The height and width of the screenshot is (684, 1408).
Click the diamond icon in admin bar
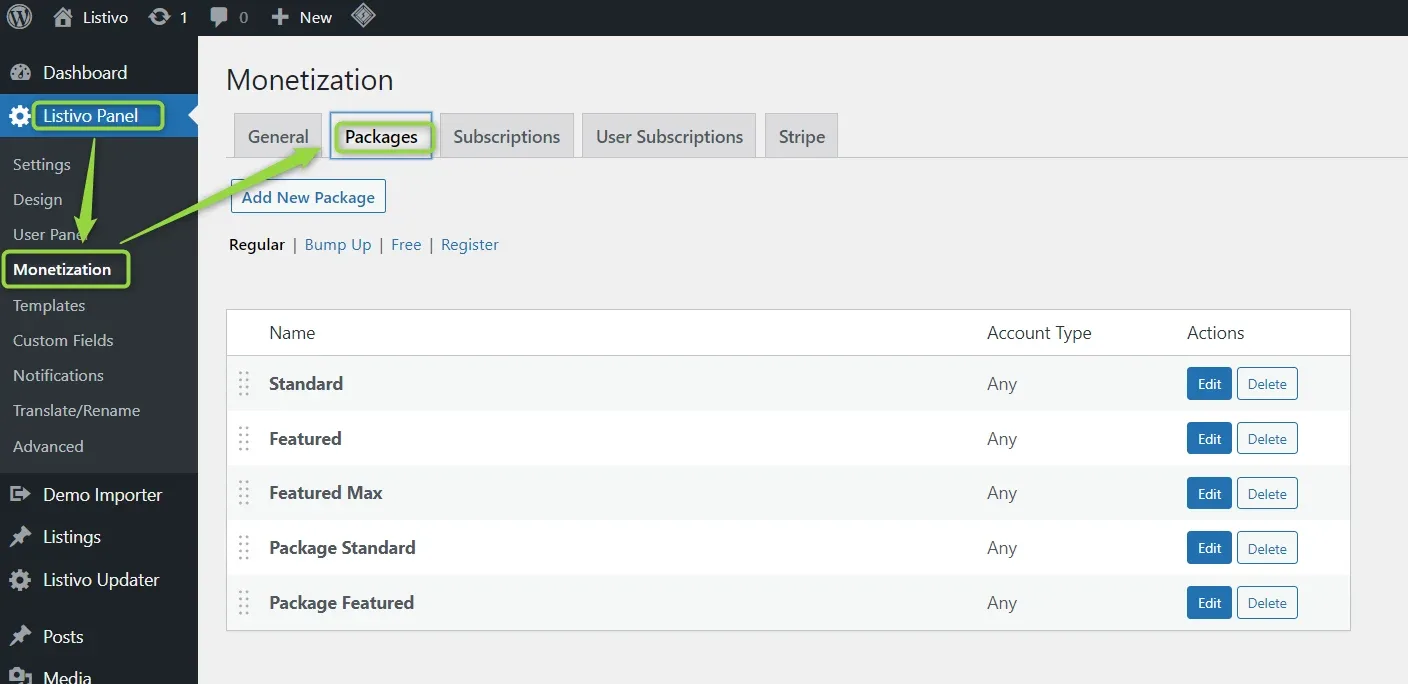pos(363,16)
